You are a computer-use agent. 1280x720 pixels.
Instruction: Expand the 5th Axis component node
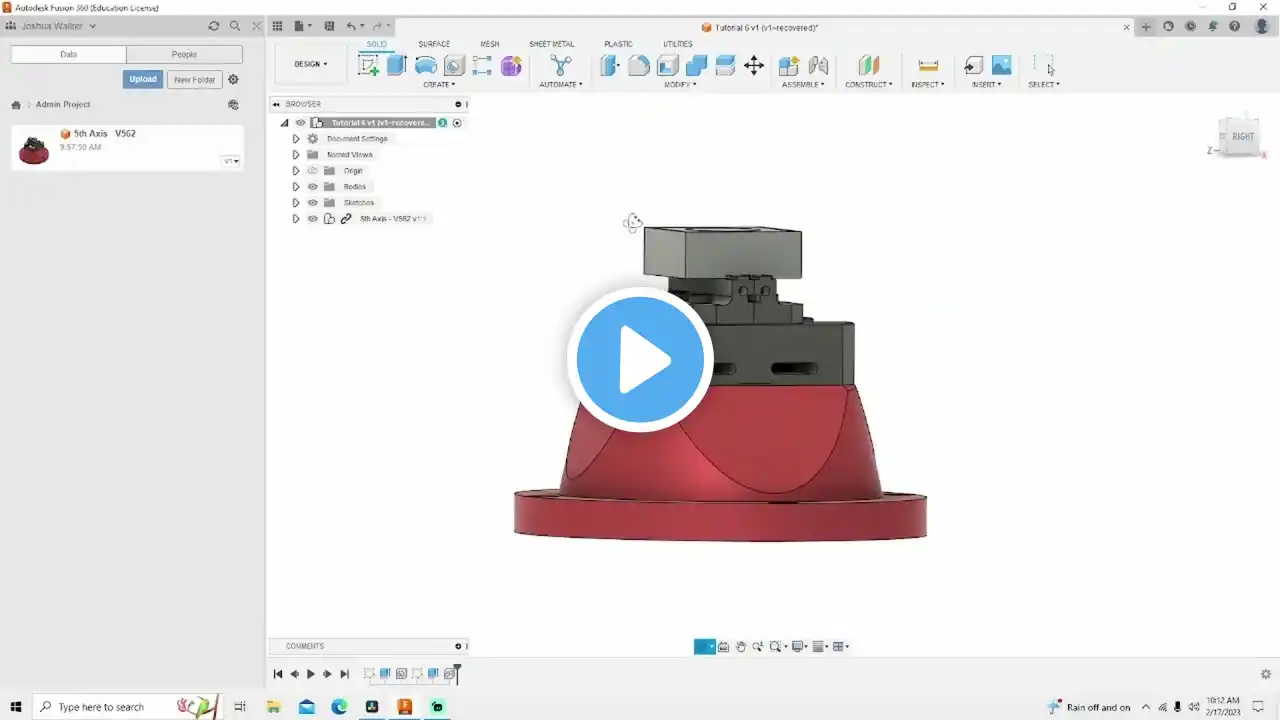pos(296,219)
